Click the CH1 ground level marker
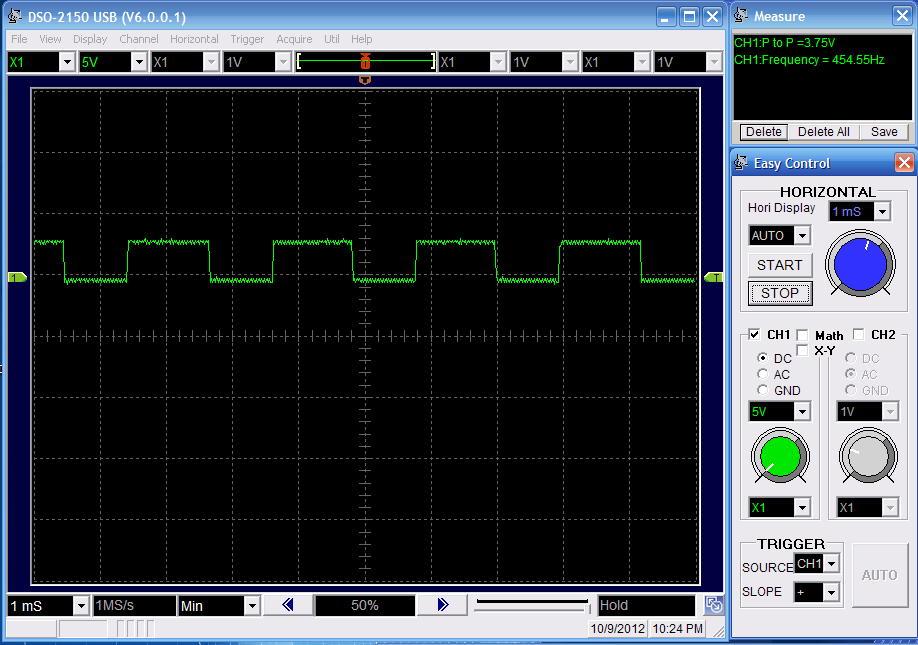918x645 pixels. tap(16, 277)
